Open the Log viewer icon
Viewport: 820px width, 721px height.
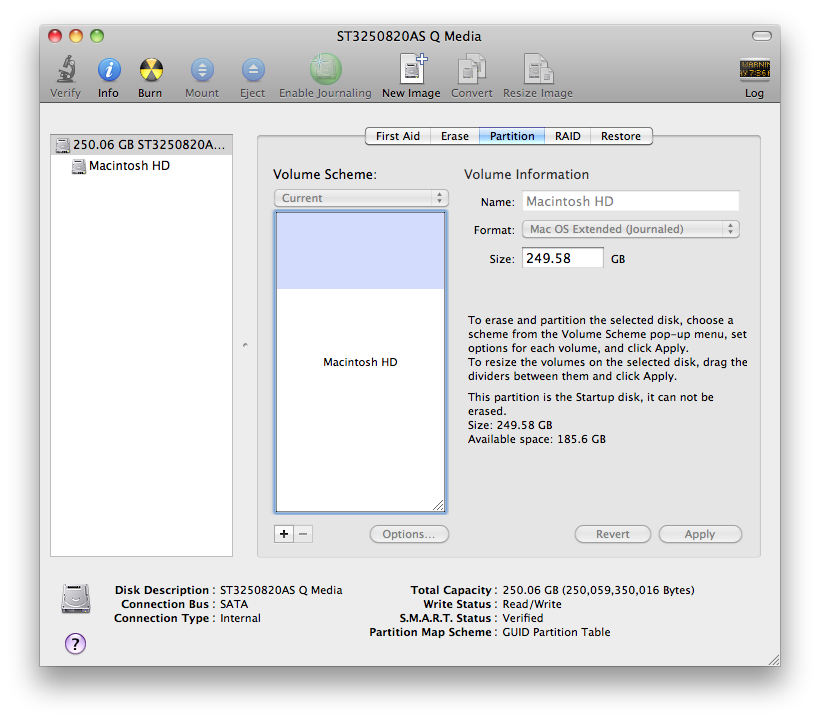pyautogui.click(x=754, y=69)
